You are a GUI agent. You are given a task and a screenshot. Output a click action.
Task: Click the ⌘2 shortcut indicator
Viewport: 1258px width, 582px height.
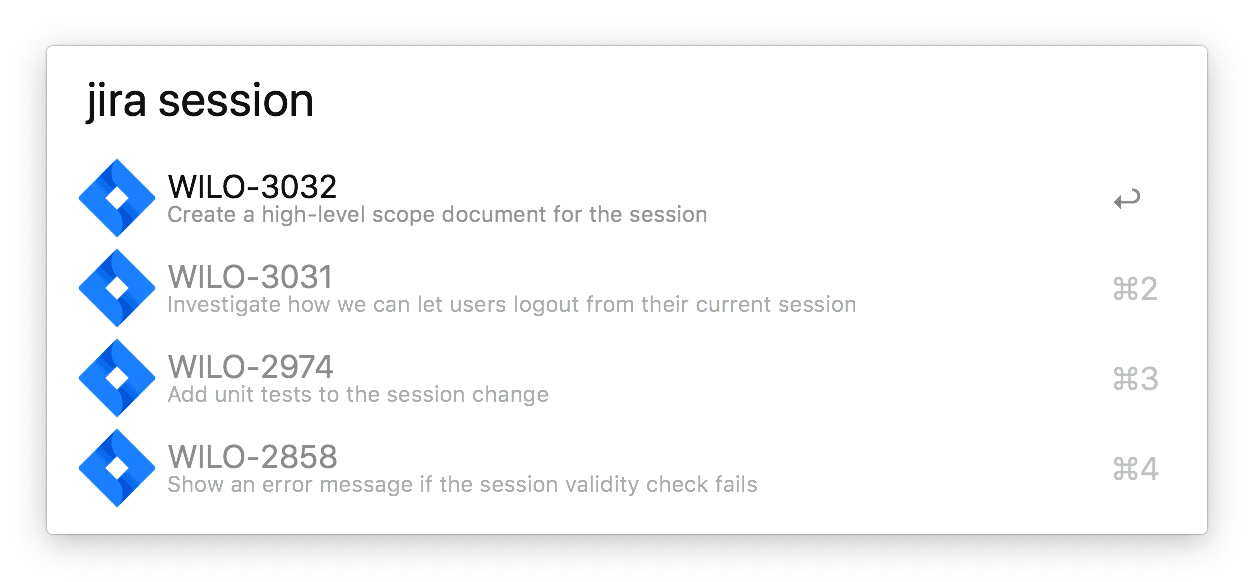[1135, 289]
